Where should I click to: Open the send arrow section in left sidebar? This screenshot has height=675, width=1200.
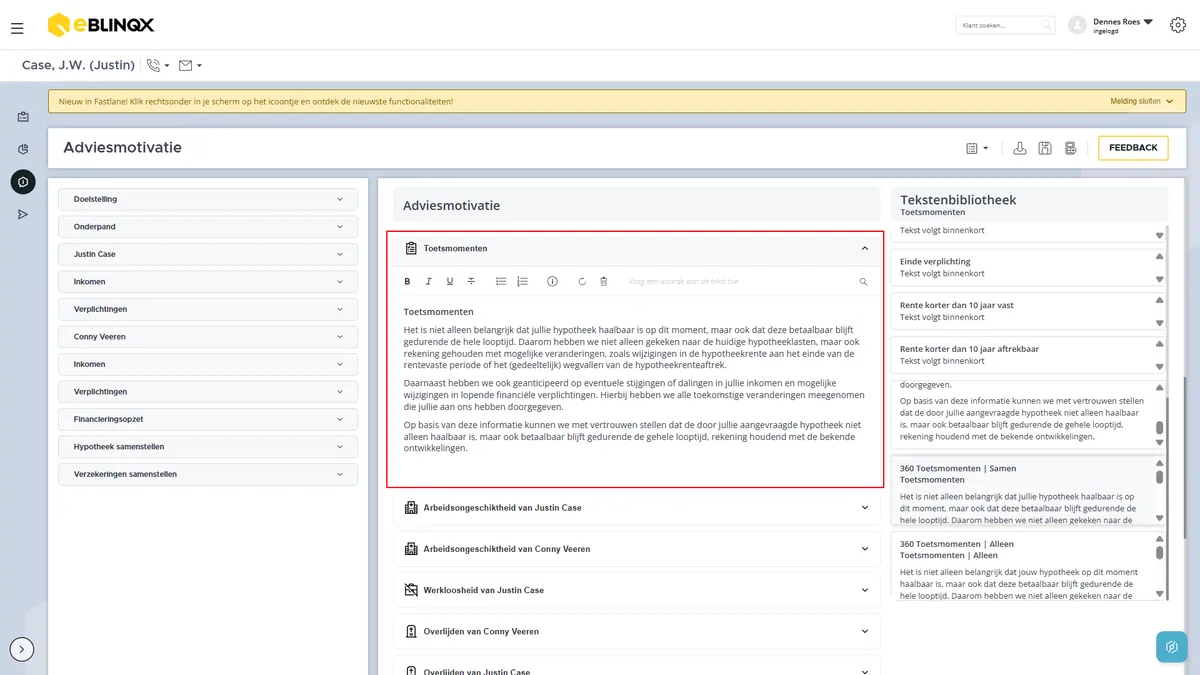click(23, 215)
